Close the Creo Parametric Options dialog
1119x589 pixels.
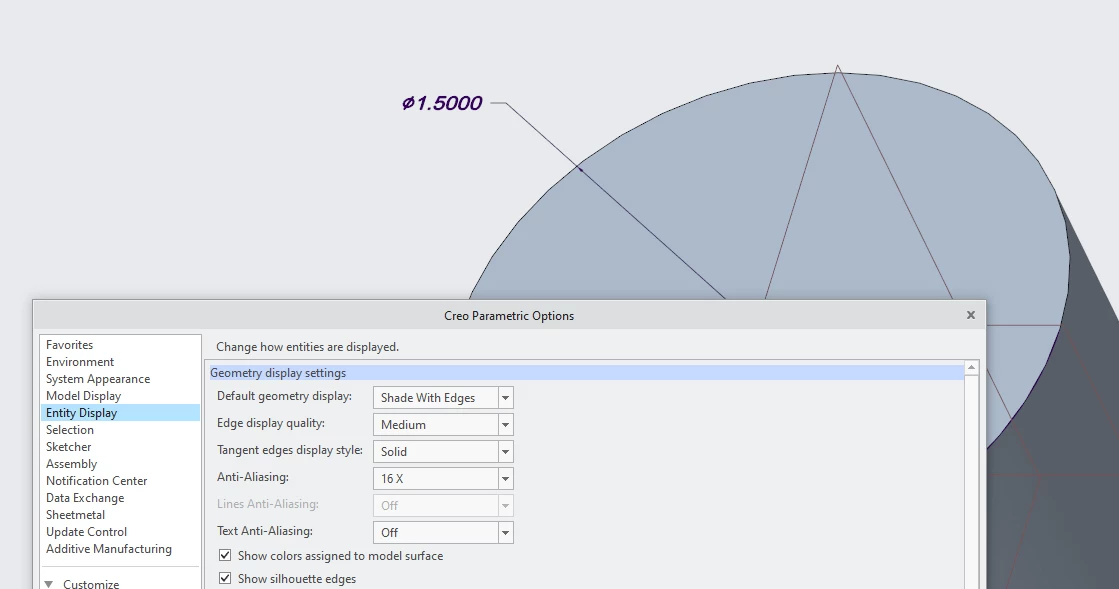pos(971,315)
